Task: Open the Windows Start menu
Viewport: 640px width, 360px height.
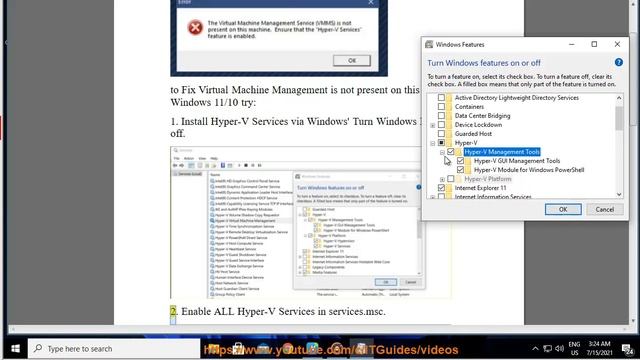Action: point(15,349)
